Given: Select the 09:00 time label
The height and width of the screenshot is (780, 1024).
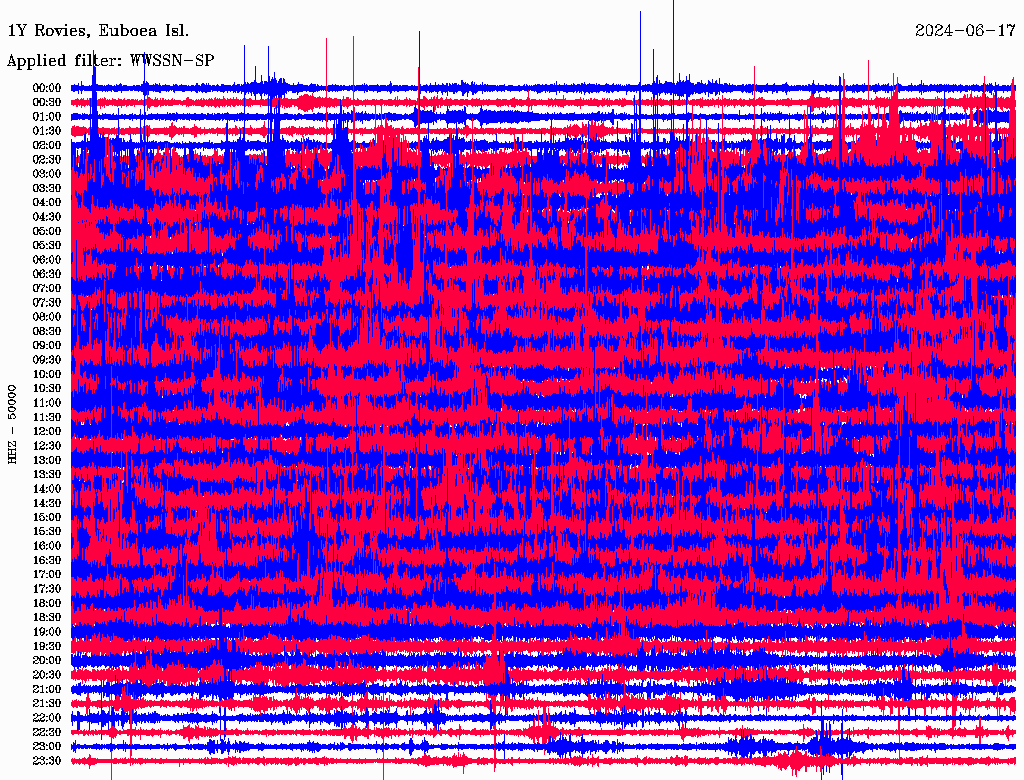Looking at the screenshot, I should point(47,346).
